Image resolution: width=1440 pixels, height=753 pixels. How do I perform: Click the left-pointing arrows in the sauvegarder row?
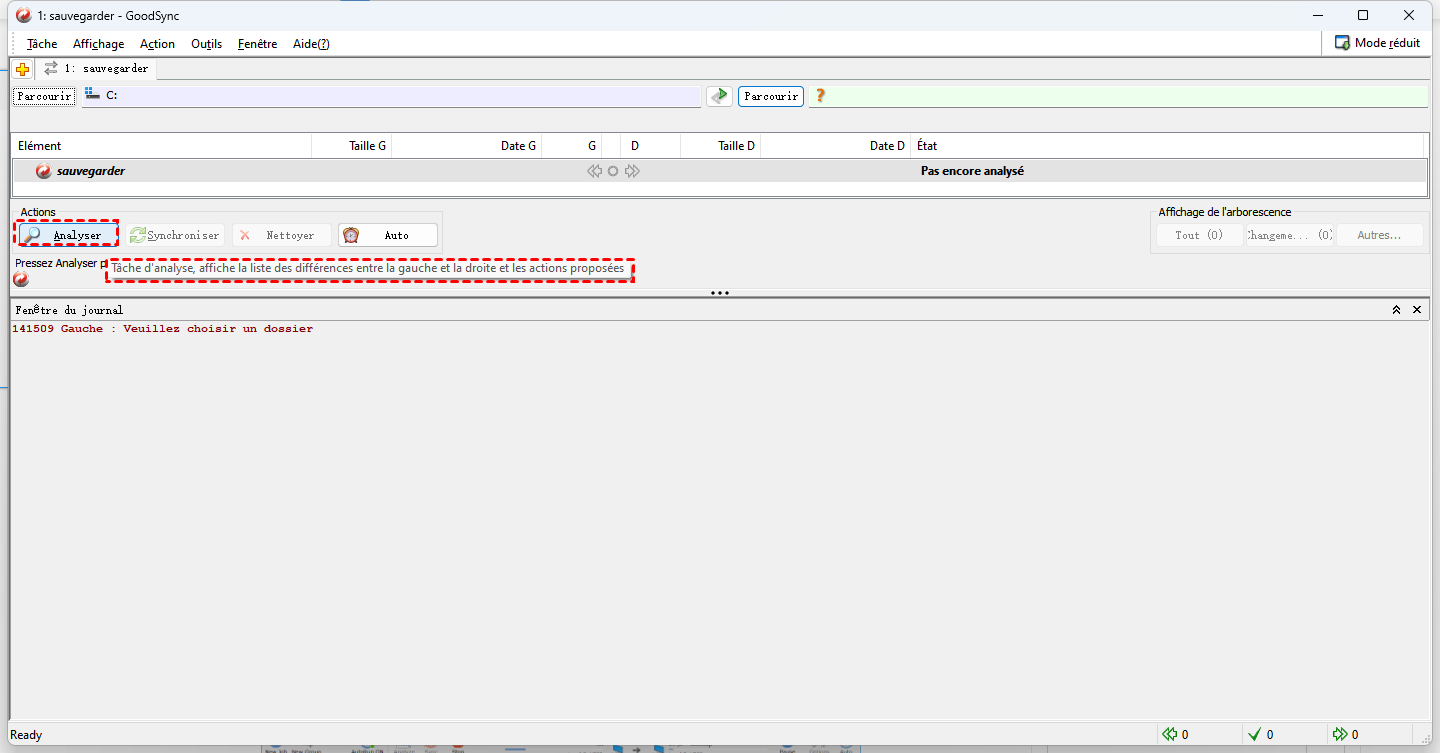pos(595,171)
